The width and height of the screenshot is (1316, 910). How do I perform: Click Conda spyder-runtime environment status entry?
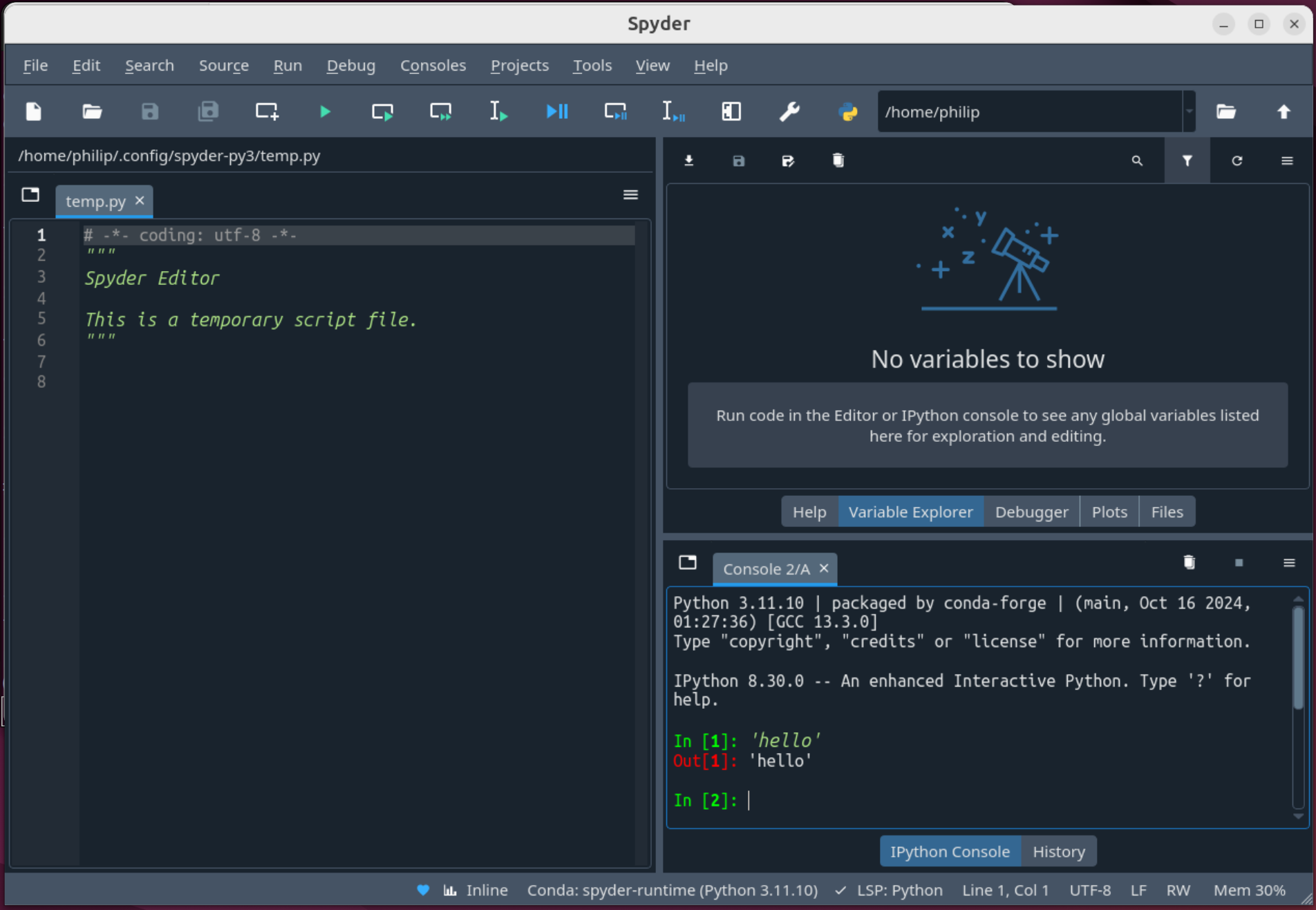(x=673, y=890)
